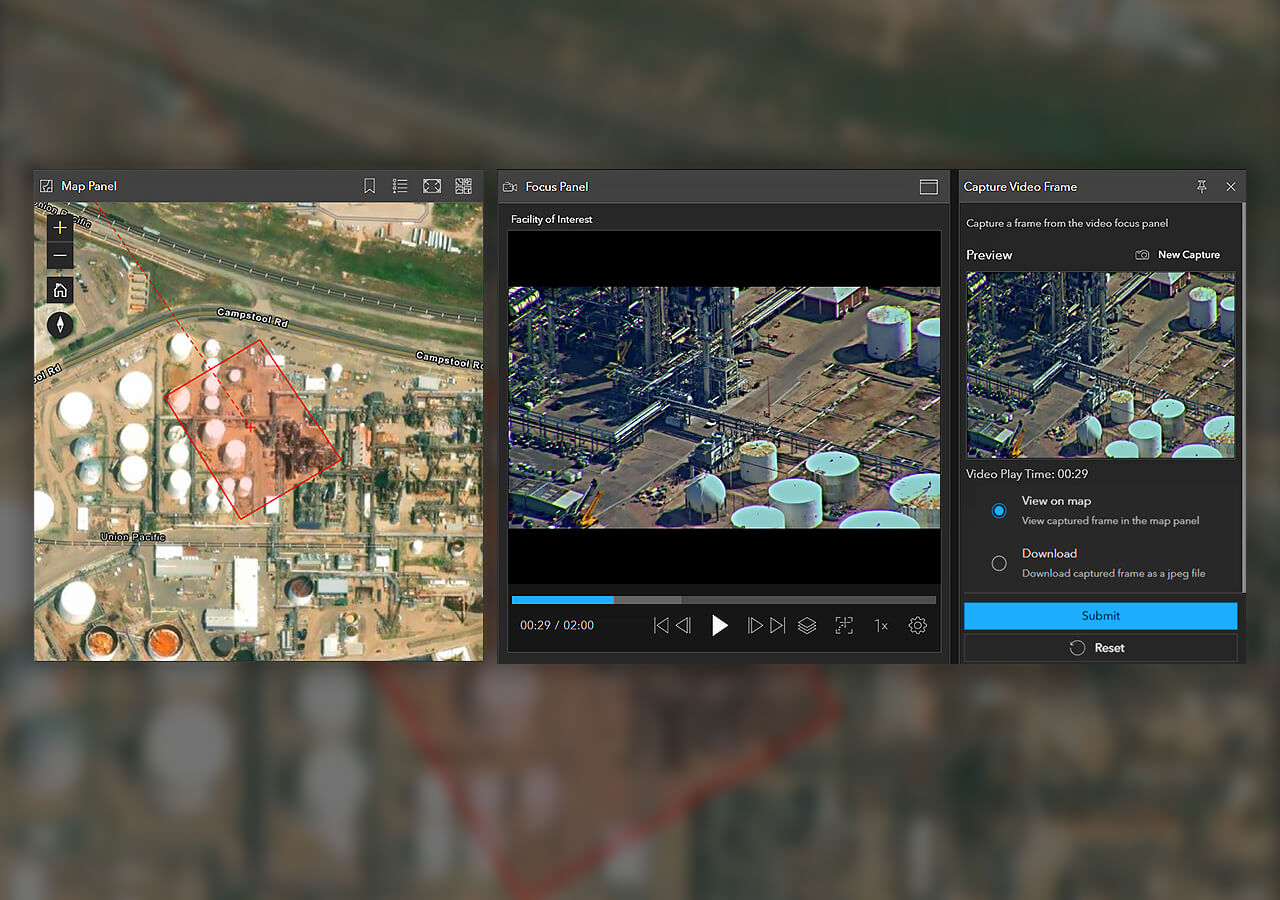Viewport: 1280px width, 900px height.
Task: Click New Capture camera button
Action: pyautogui.click(x=1178, y=255)
